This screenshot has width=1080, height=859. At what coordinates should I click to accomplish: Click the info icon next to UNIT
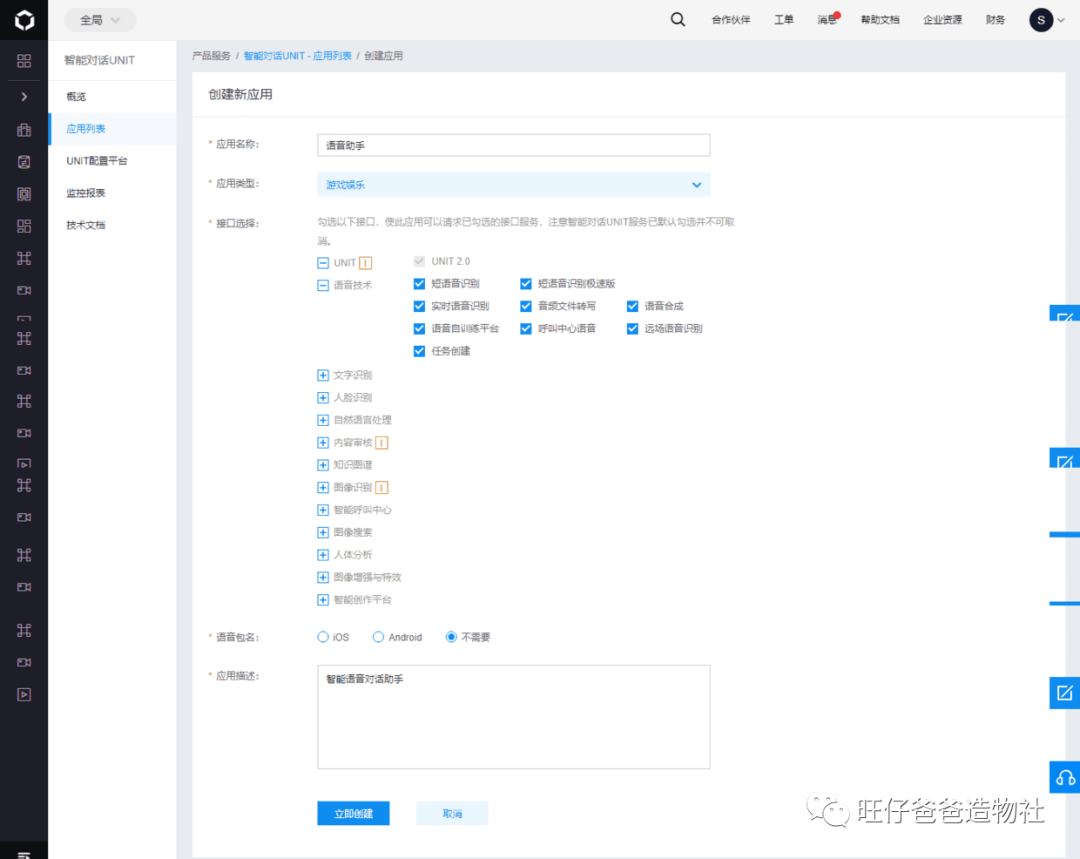coord(366,263)
